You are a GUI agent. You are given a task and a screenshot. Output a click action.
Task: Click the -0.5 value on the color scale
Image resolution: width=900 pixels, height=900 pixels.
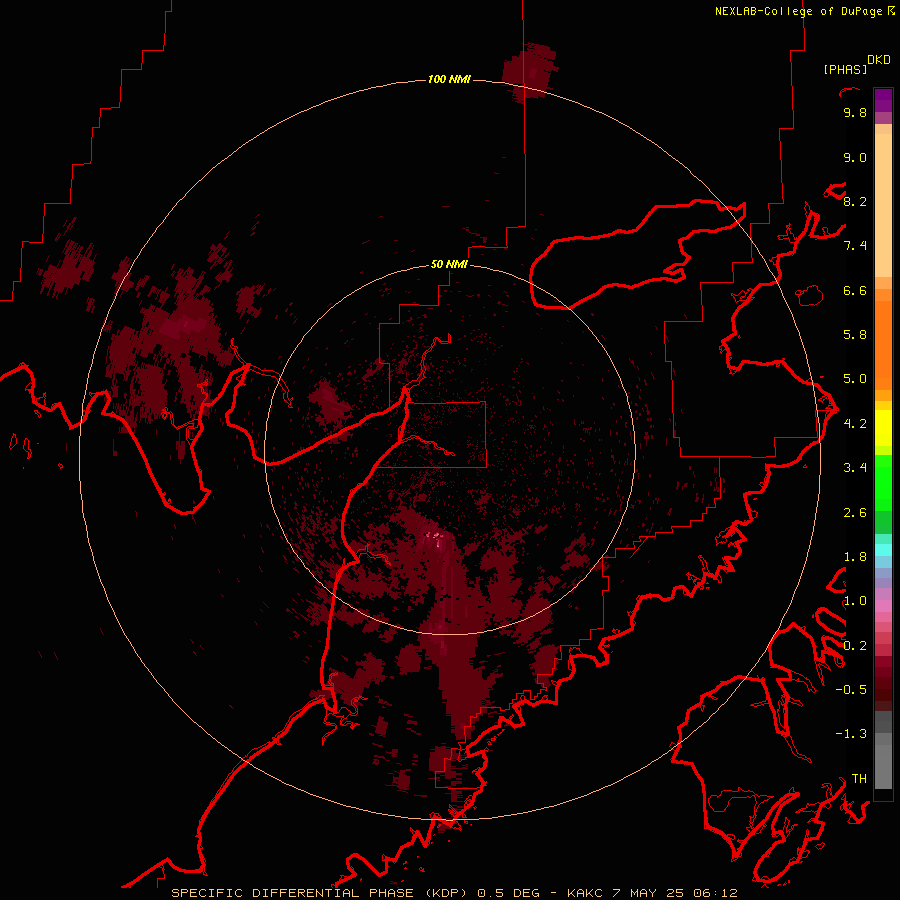coord(851,690)
